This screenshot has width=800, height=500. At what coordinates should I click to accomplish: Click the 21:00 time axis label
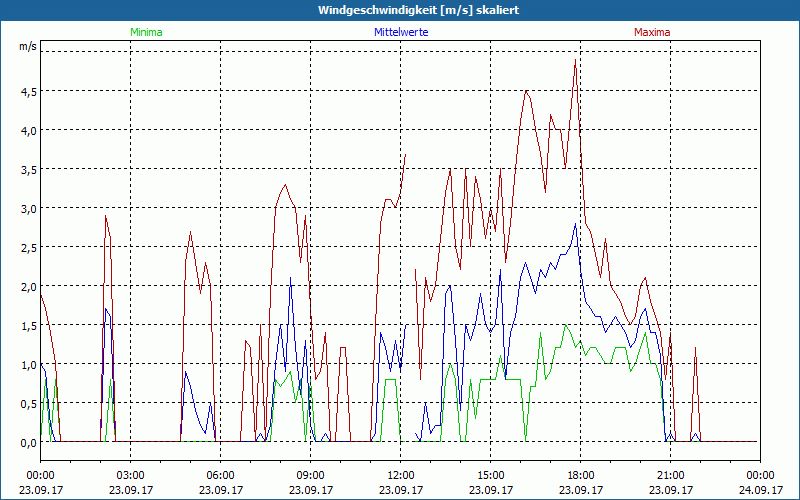[x=670, y=476]
